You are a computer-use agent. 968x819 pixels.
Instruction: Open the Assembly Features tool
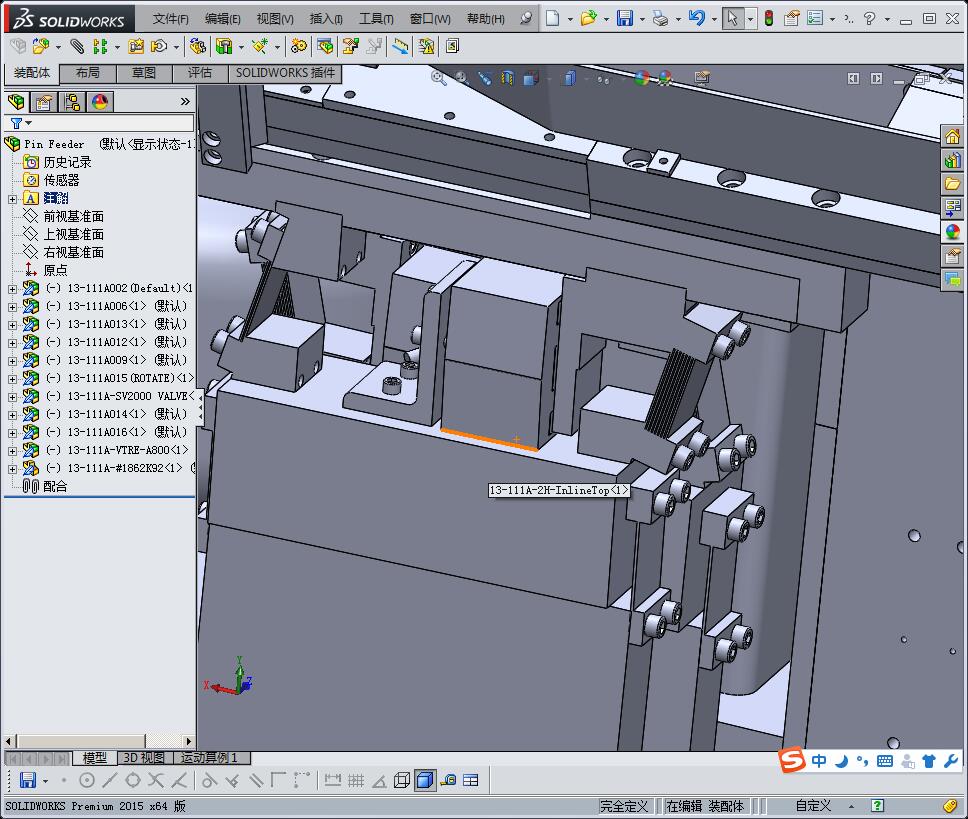223,46
